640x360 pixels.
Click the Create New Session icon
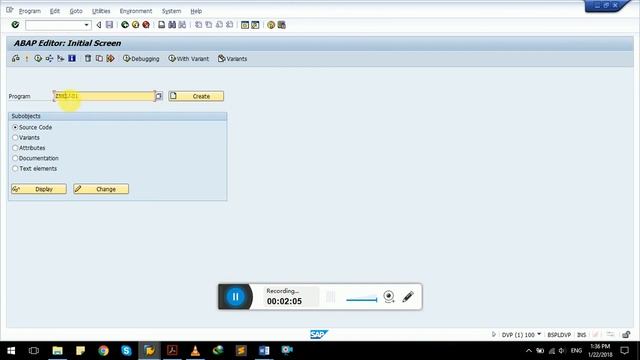244,25
